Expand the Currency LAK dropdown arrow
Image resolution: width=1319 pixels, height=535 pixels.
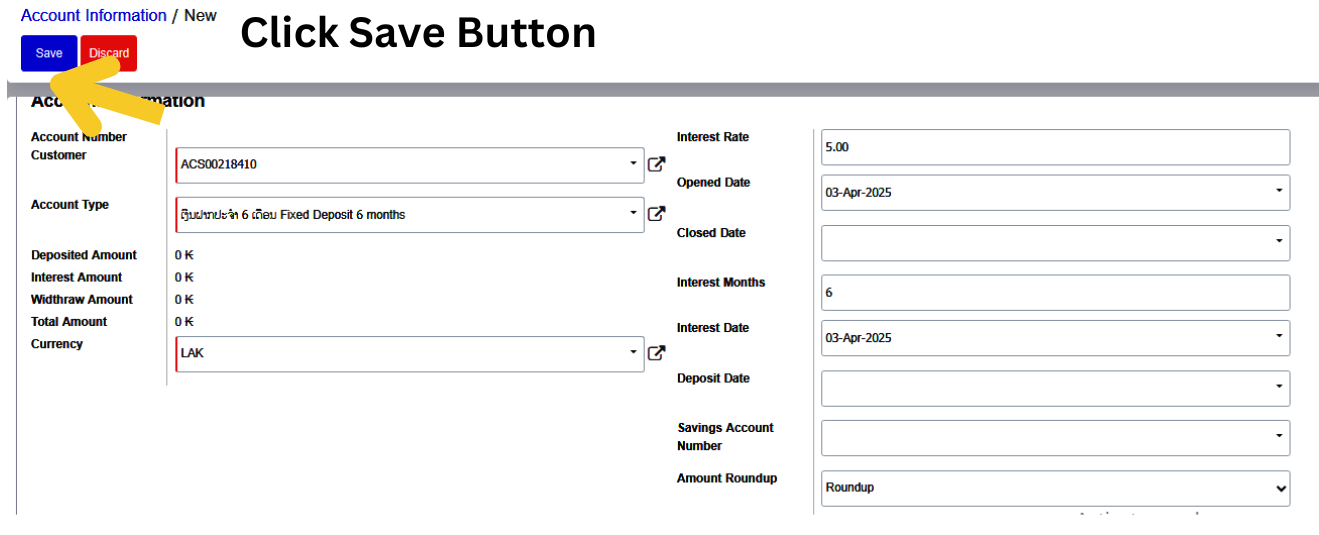coord(633,352)
